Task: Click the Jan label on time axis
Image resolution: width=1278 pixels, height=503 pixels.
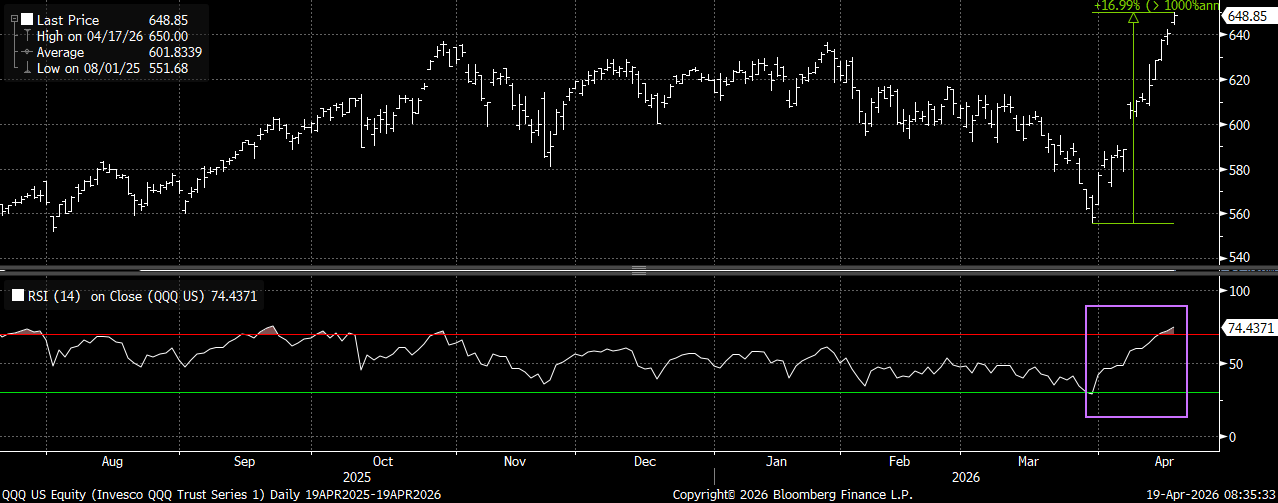Action: coord(777,463)
